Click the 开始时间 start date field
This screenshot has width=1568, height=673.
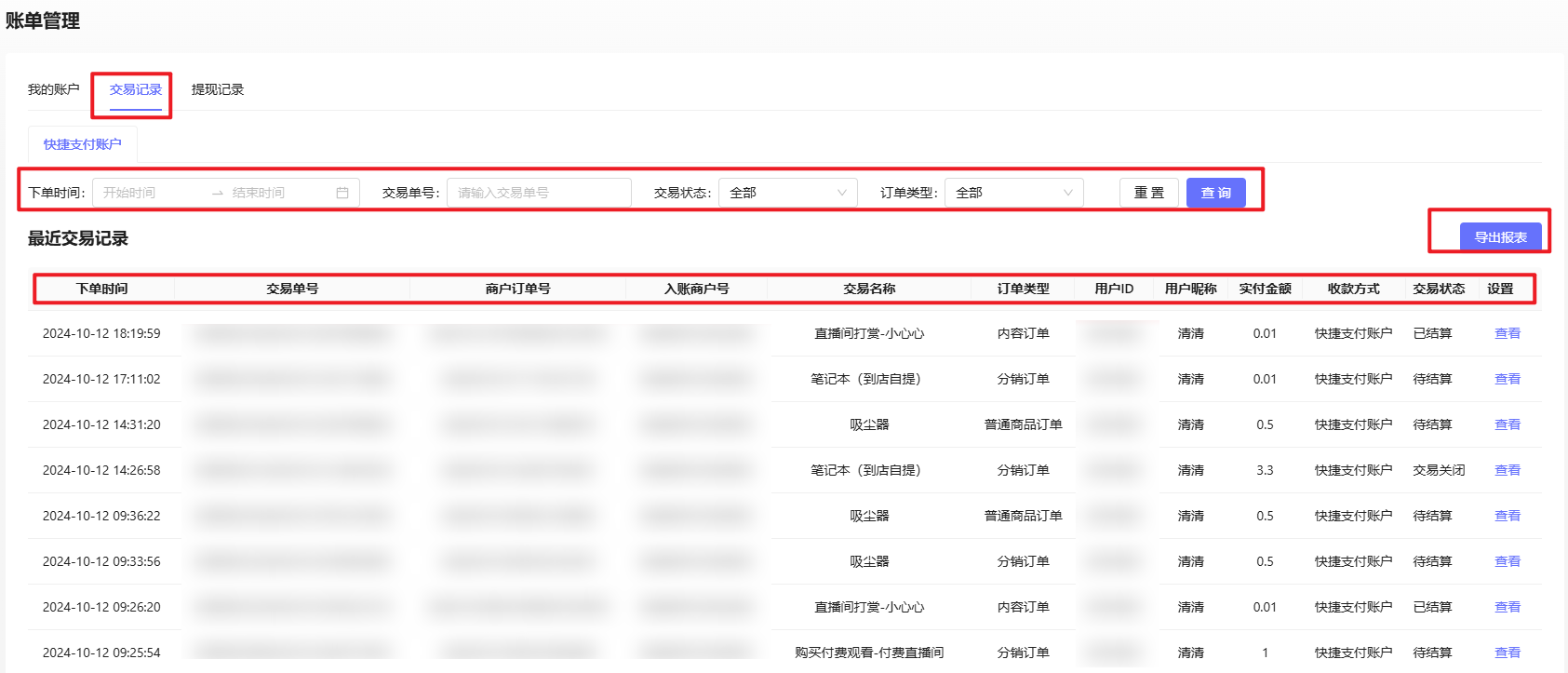tap(149, 193)
